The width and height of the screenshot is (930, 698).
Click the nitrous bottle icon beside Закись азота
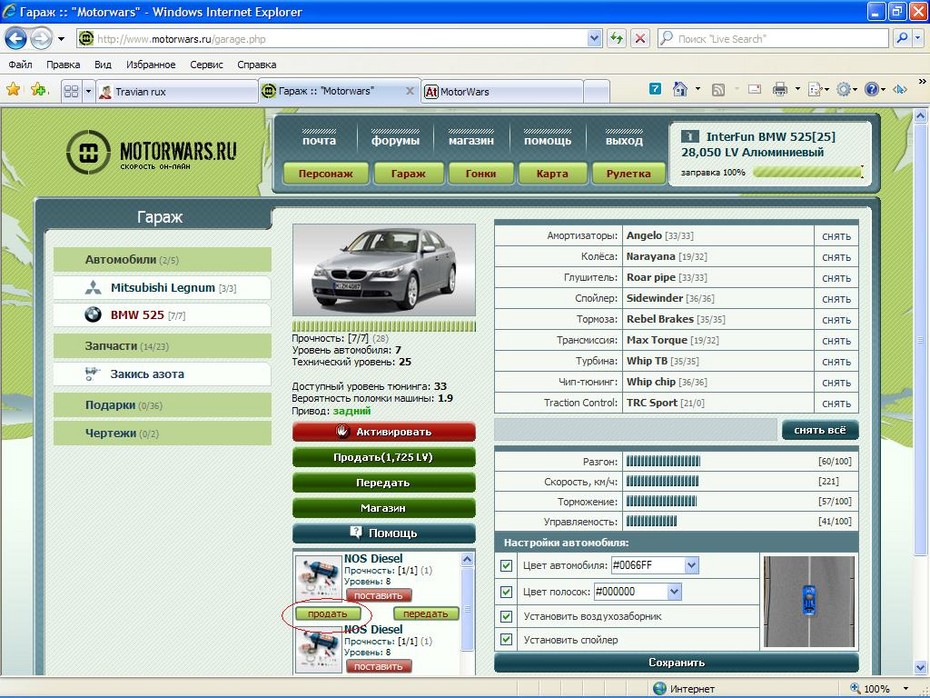pos(92,374)
